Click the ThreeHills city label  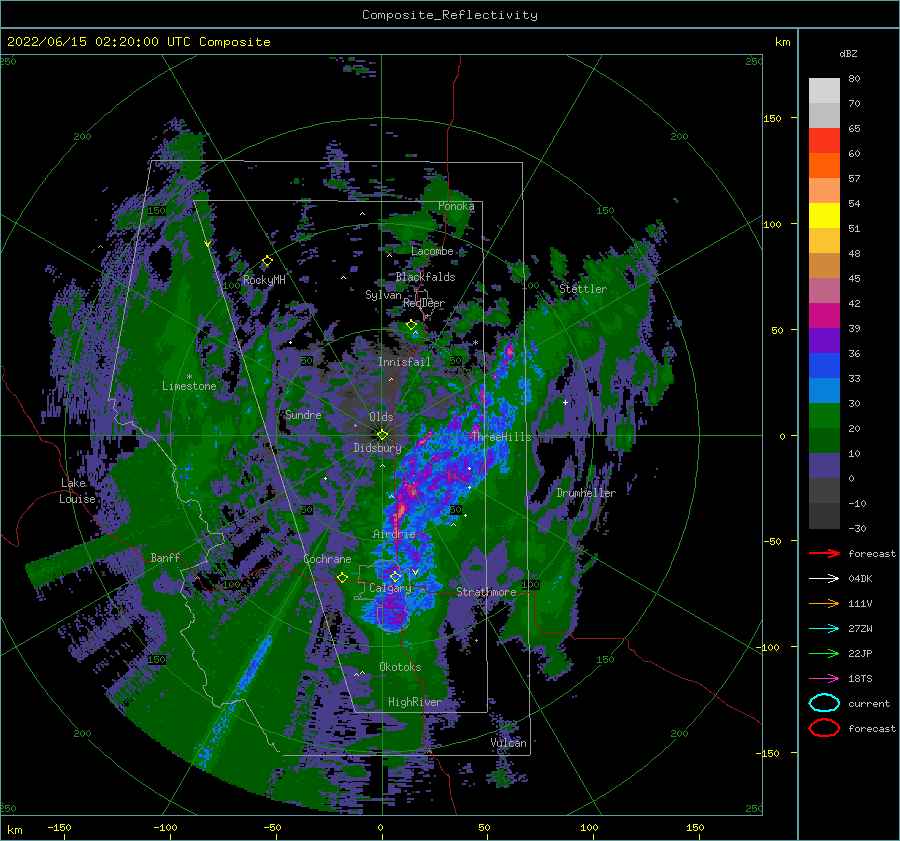501,437
